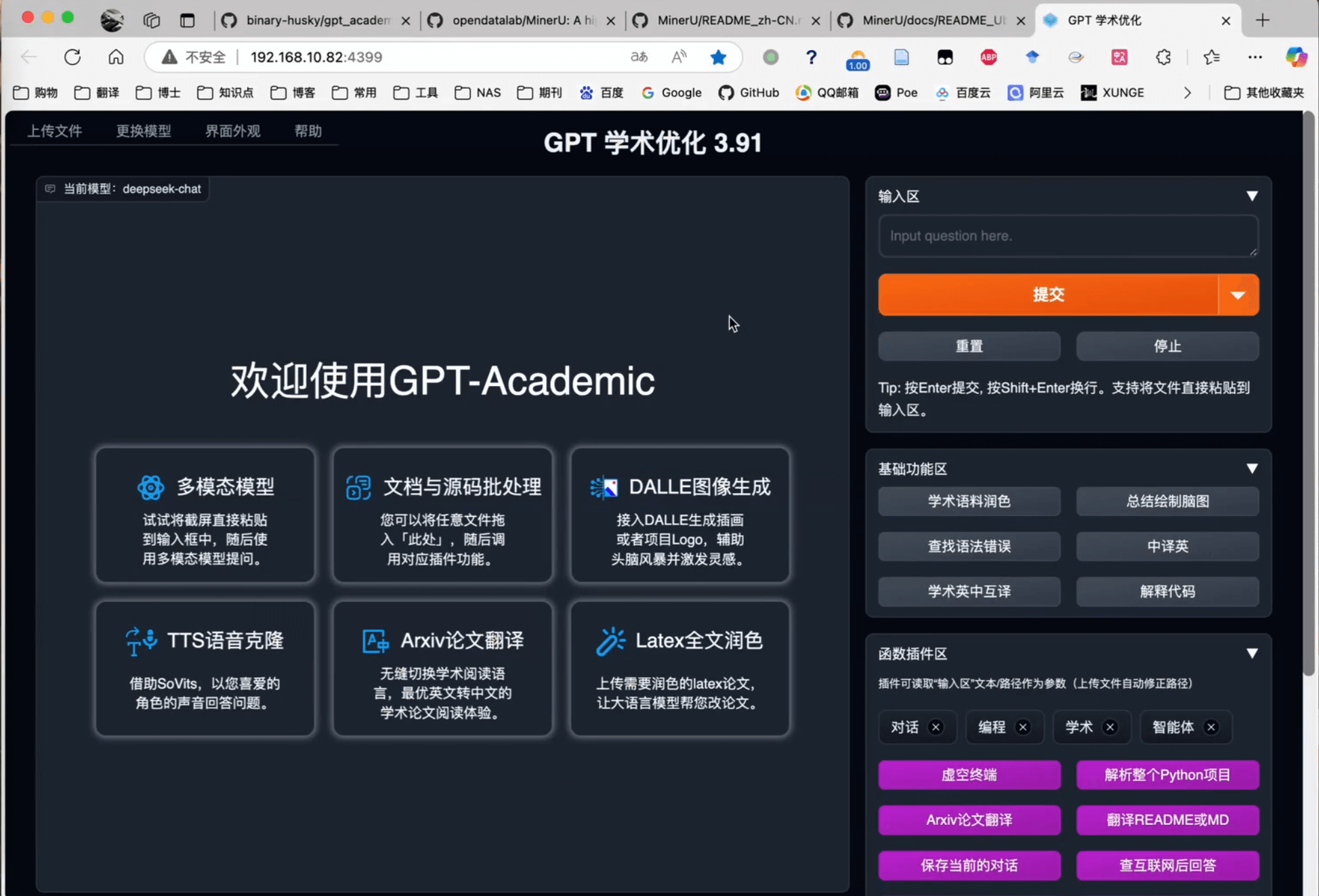Click the 解析整个Python项目 button
This screenshot has width=1319, height=896.
(x=1167, y=775)
